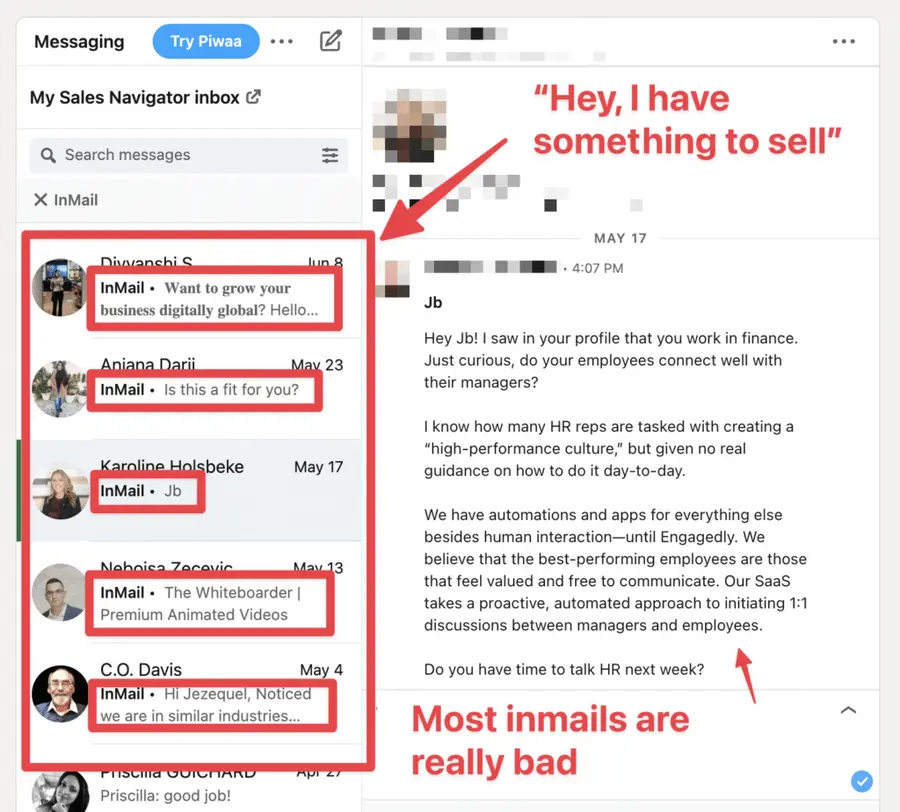Click the blurred sender profile picture
Screen dimensions: 900x812
409,125
